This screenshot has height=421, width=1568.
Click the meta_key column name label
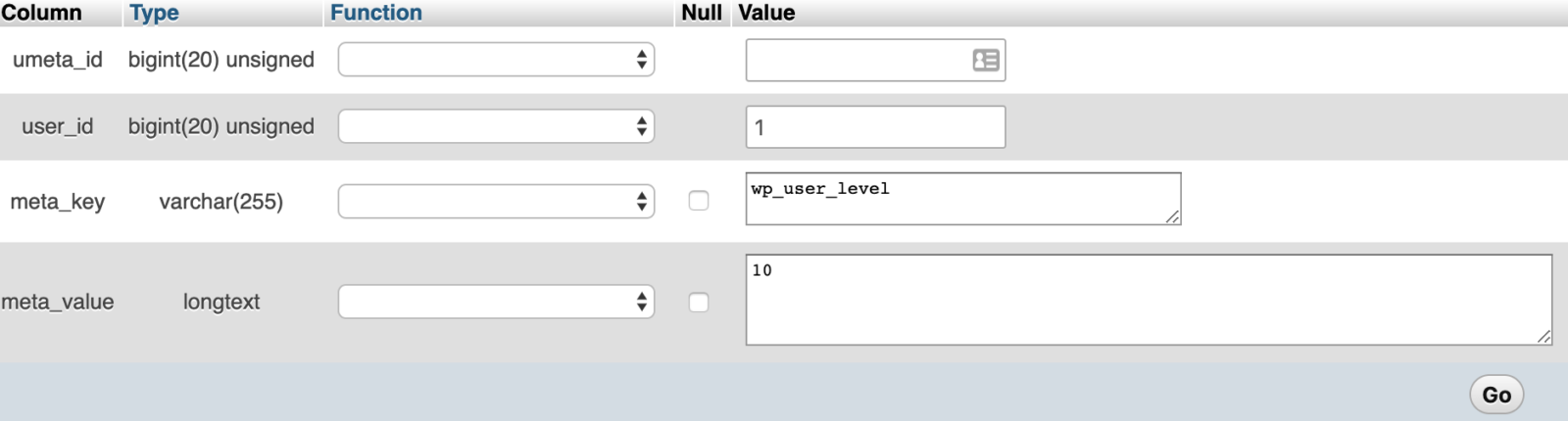tap(58, 202)
